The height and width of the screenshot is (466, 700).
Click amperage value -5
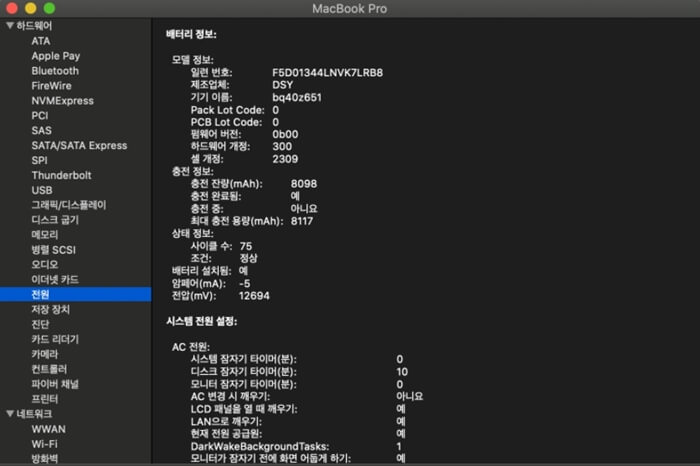(245, 283)
